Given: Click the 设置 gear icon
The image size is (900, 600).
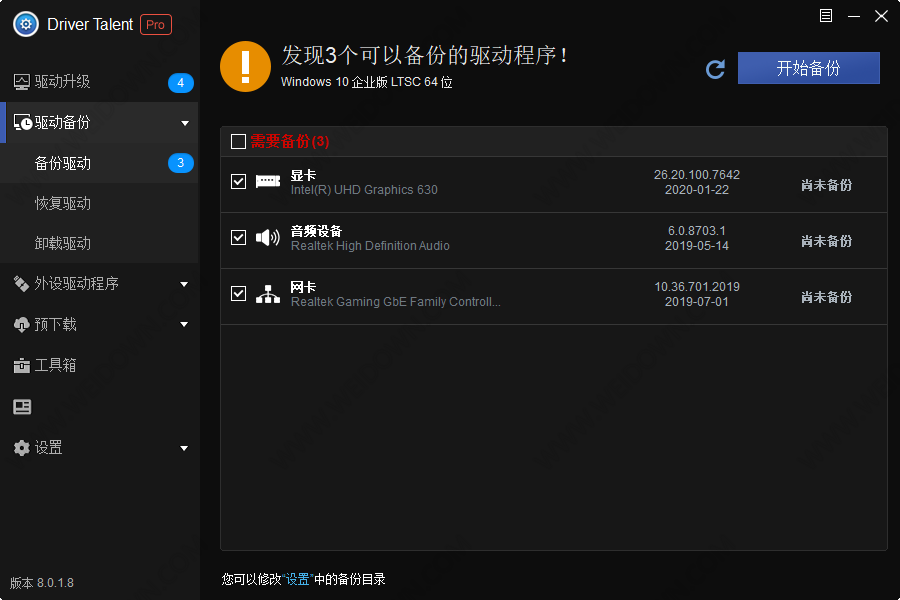Looking at the screenshot, I should click(21, 448).
